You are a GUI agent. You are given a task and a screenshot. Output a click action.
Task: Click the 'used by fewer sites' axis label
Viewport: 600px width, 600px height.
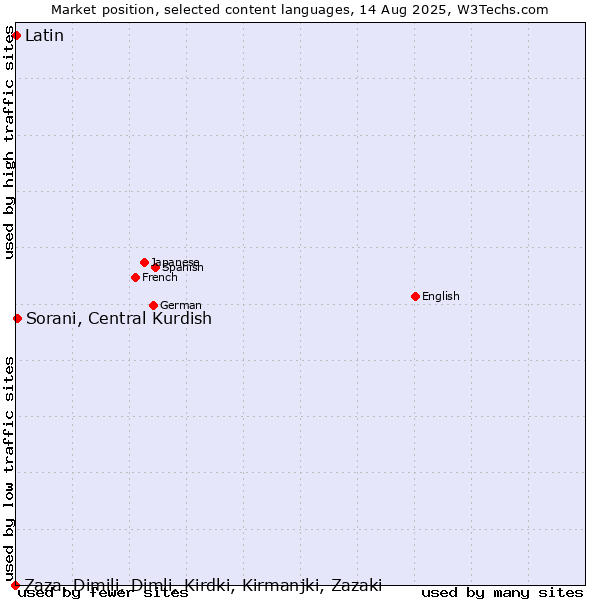(103, 593)
